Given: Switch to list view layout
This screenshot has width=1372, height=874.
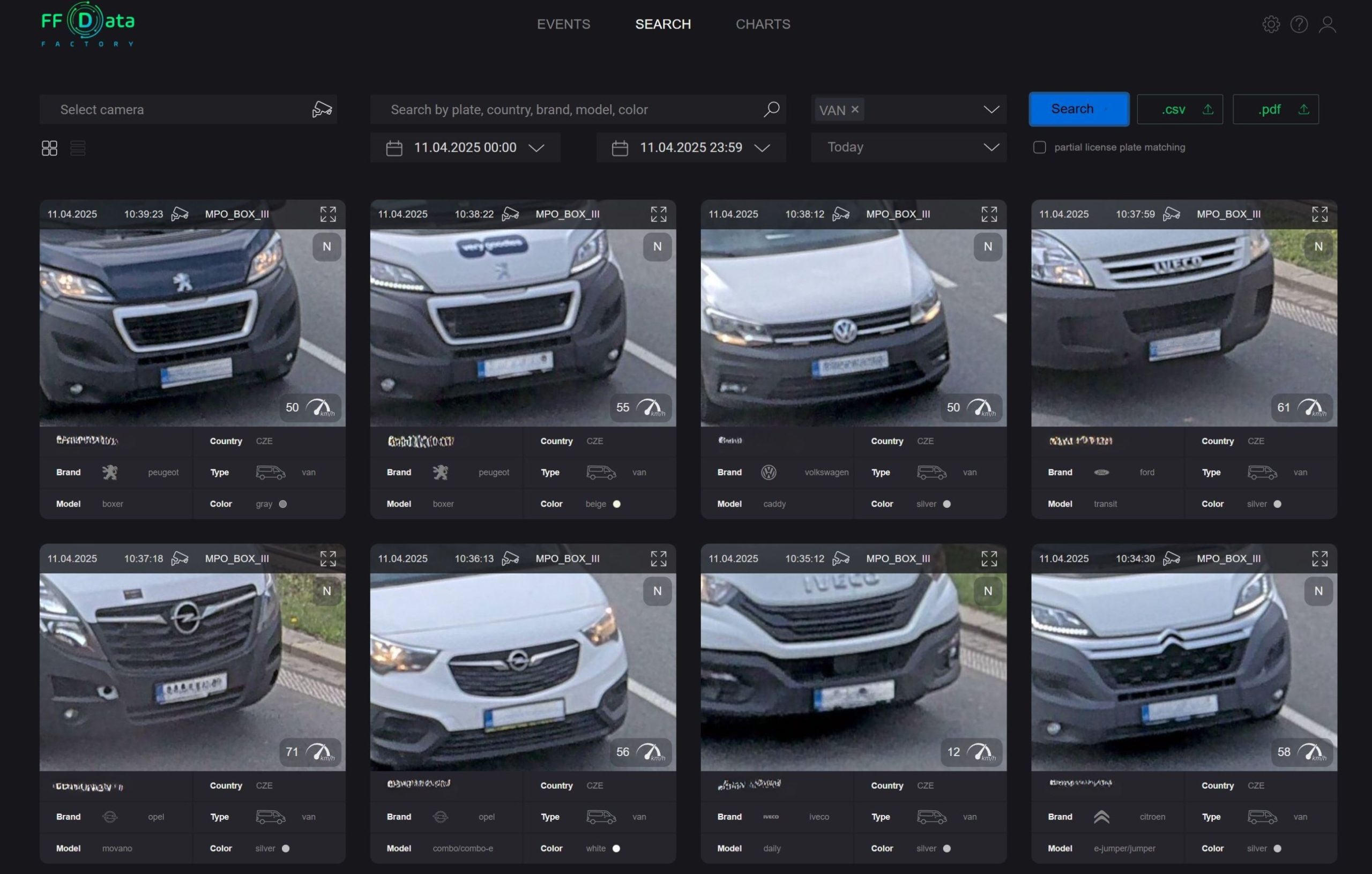Looking at the screenshot, I should (78, 148).
